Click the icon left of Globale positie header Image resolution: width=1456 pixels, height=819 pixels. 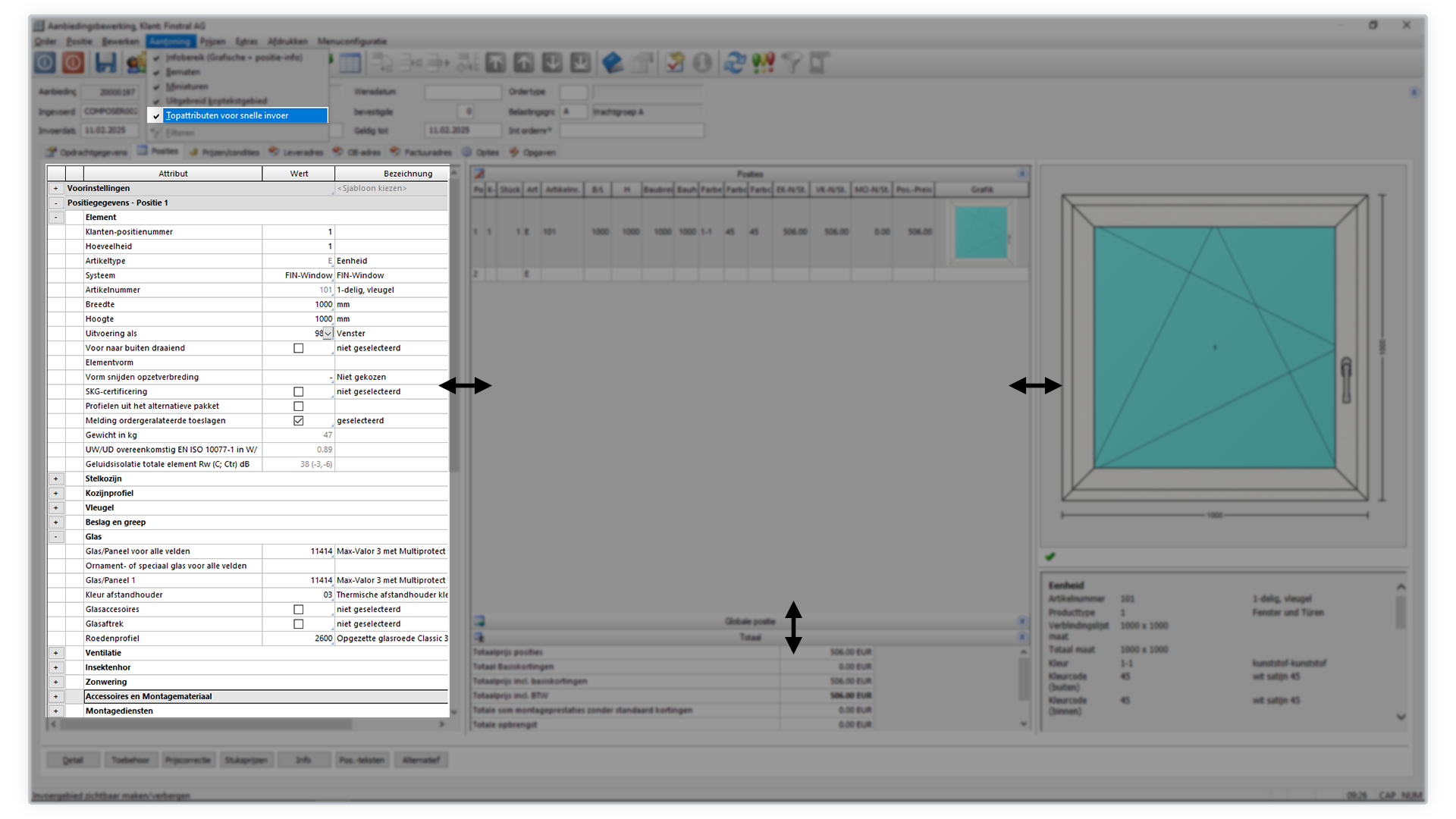click(x=479, y=621)
